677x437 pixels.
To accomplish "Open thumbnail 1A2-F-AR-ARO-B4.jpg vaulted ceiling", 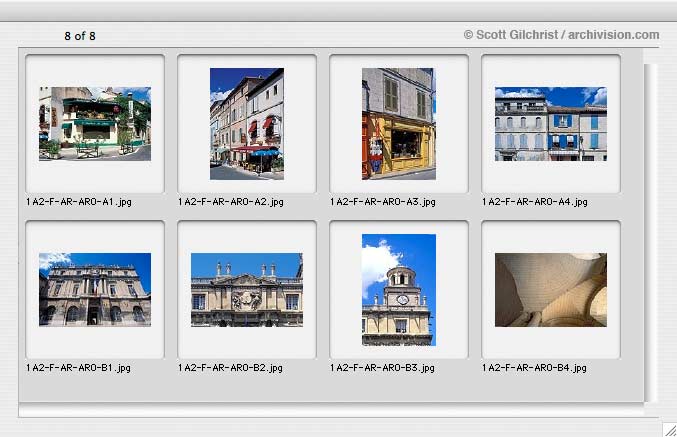I will (551, 290).
